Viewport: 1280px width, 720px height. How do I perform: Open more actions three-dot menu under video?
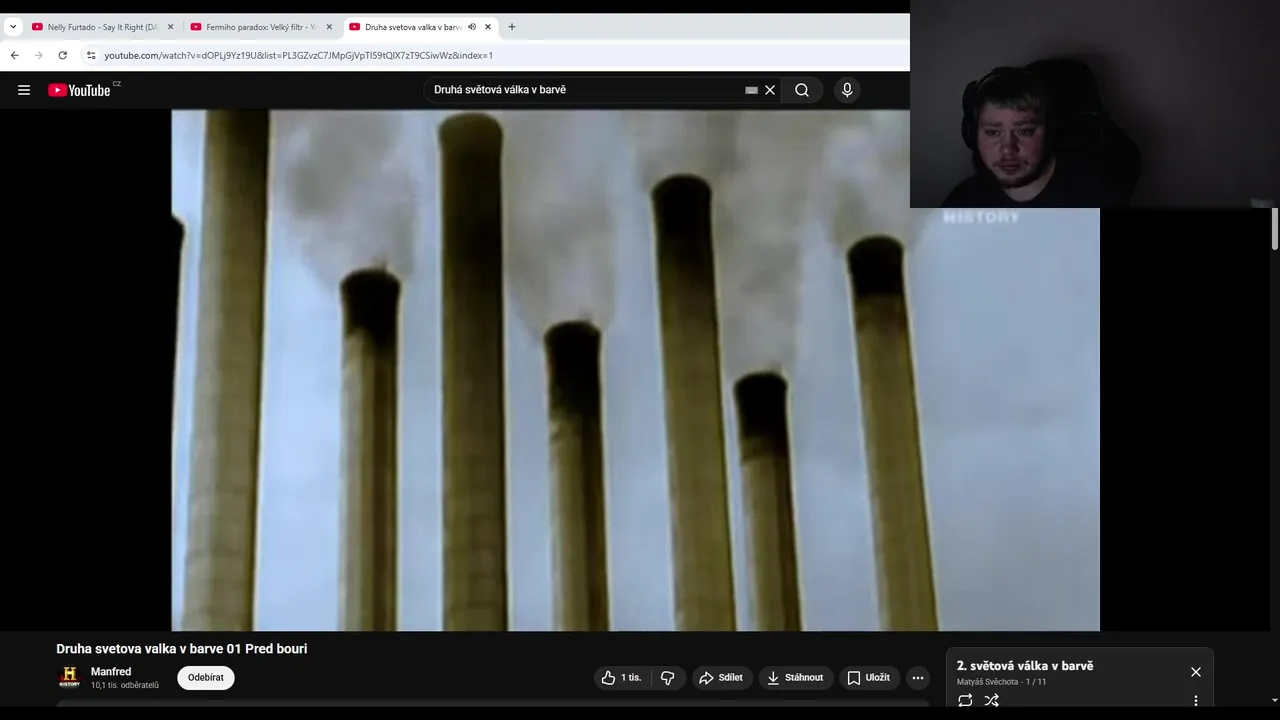click(918, 678)
